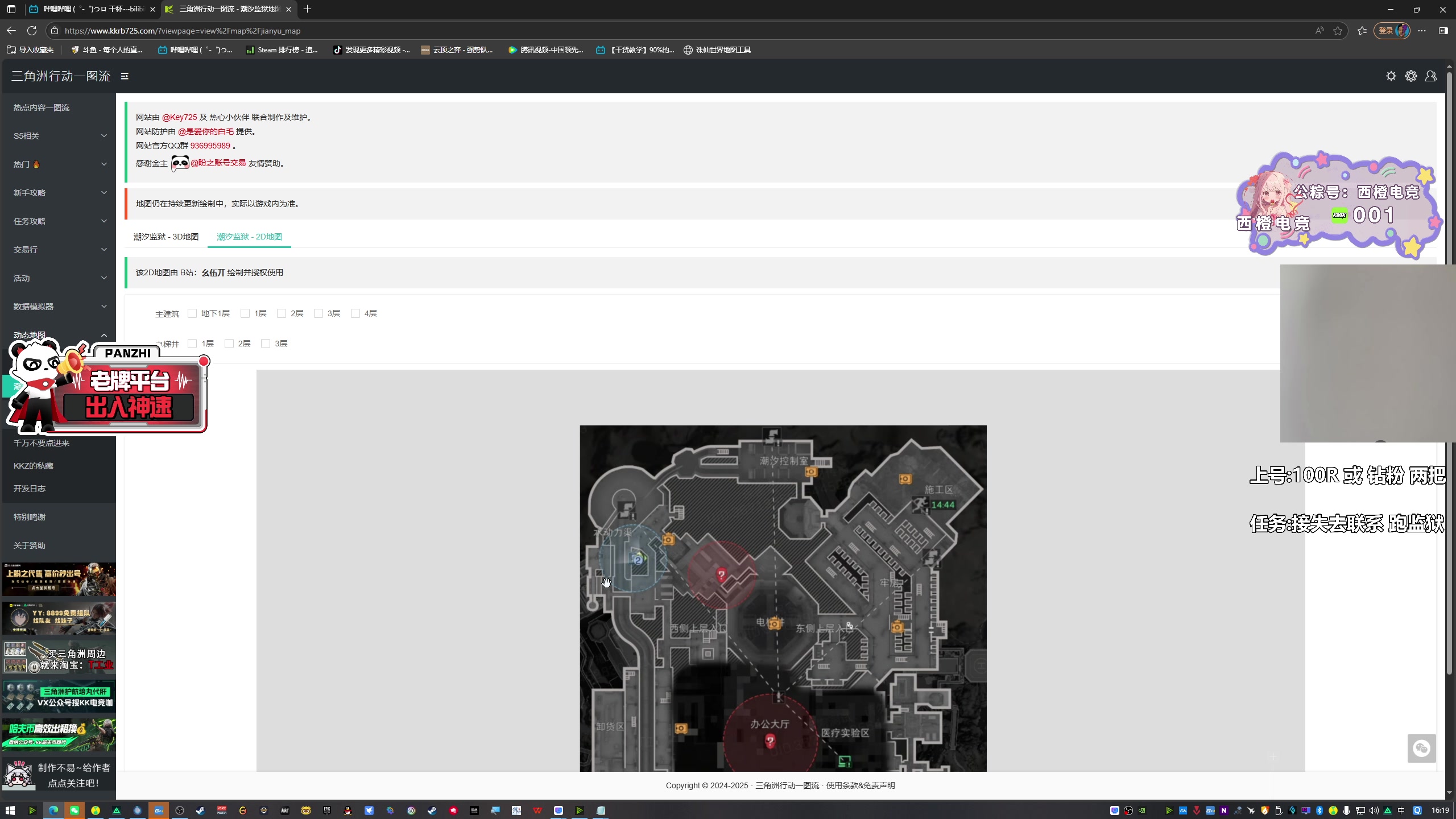Viewport: 1456px width, 819px height.
Task: Click the volume speaker in system tray
Action: click(1374, 810)
